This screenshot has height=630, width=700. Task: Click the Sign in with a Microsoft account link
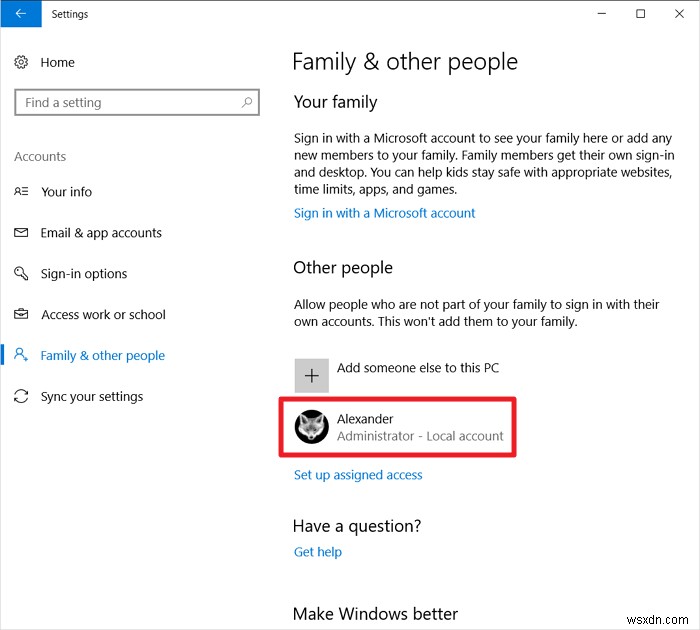pyautogui.click(x=384, y=213)
